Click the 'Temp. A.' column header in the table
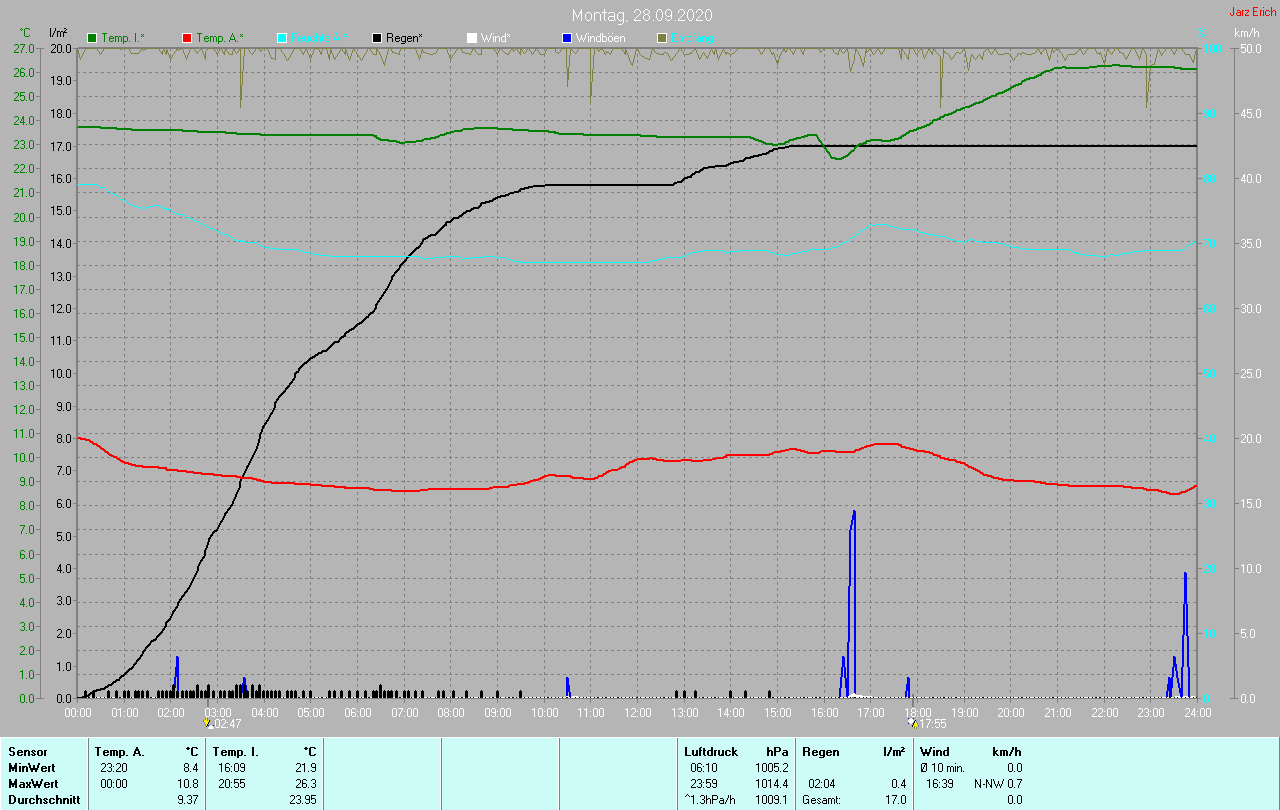 (119, 752)
